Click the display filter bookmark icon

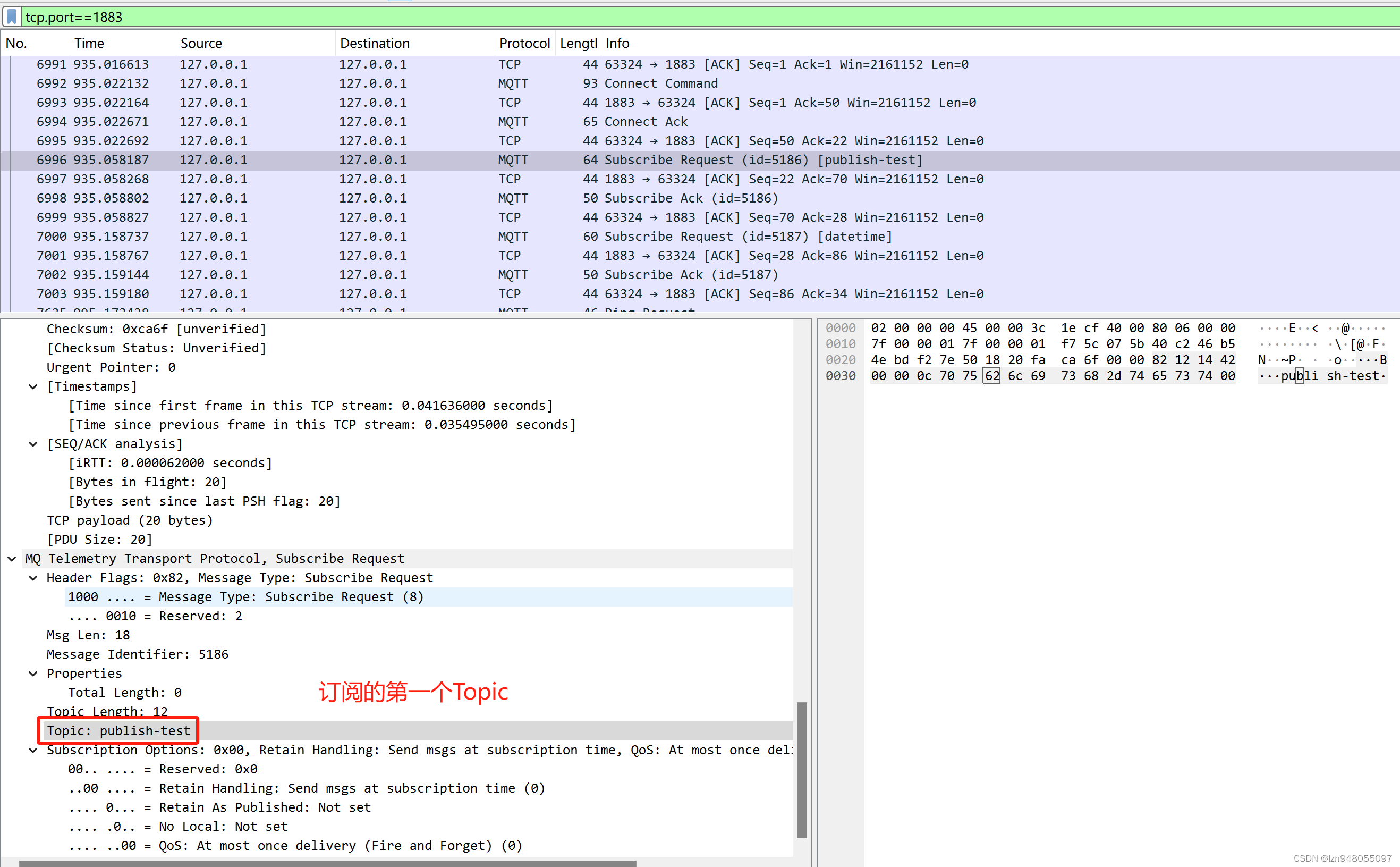tap(12, 16)
